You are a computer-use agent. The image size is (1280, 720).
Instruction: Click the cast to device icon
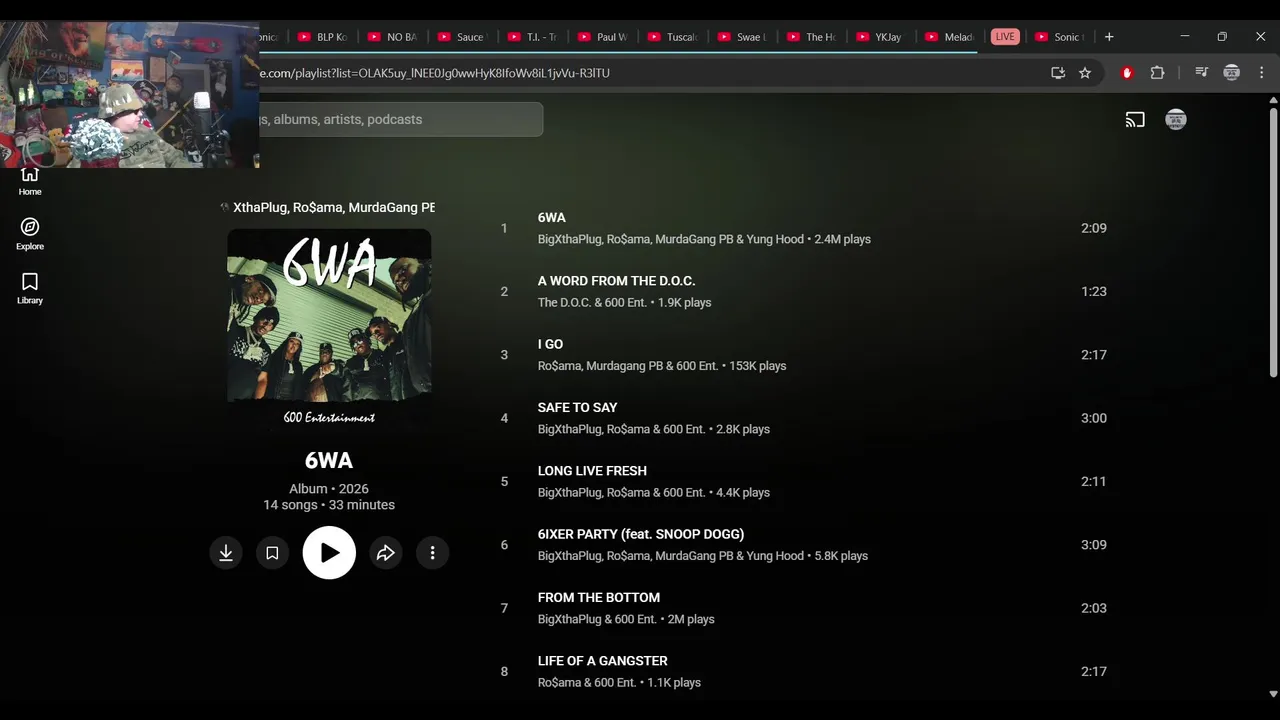click(1135, 120)
